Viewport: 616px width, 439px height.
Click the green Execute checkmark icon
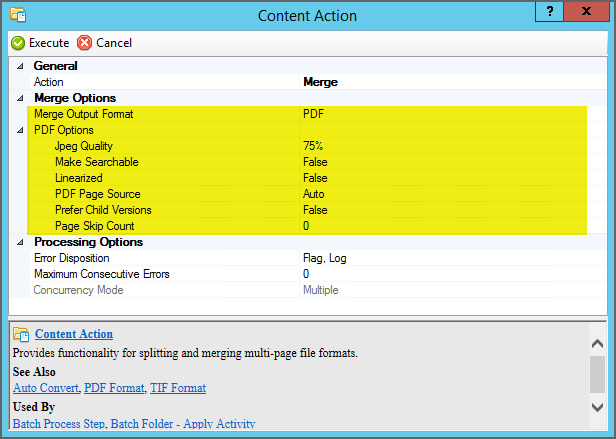coord(18,43)
